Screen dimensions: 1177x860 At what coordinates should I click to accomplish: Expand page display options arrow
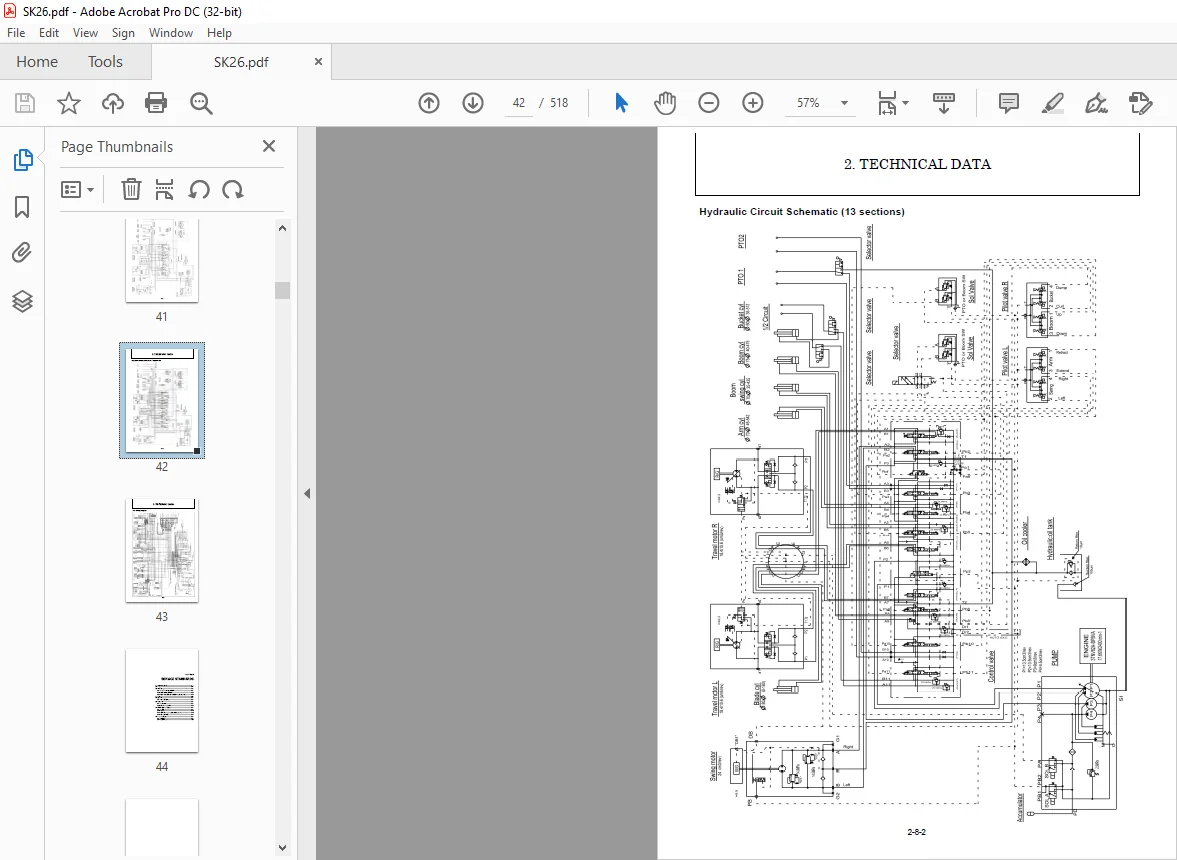tap(905, 103)
